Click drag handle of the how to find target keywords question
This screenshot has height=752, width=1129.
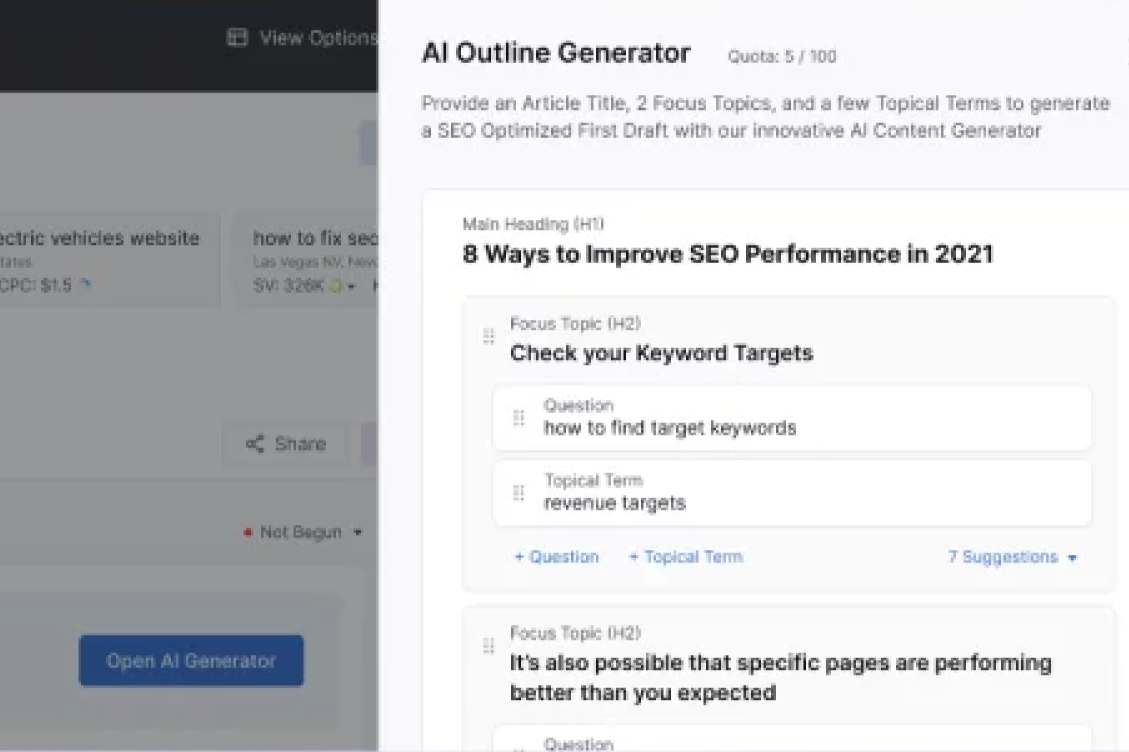519,418
